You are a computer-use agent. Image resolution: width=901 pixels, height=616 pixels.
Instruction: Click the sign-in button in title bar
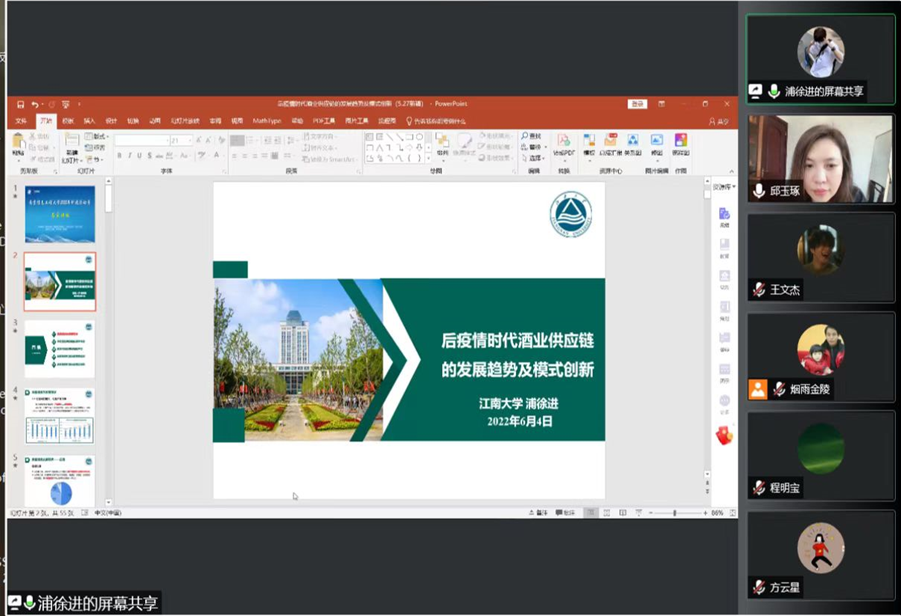pos(637,104)
